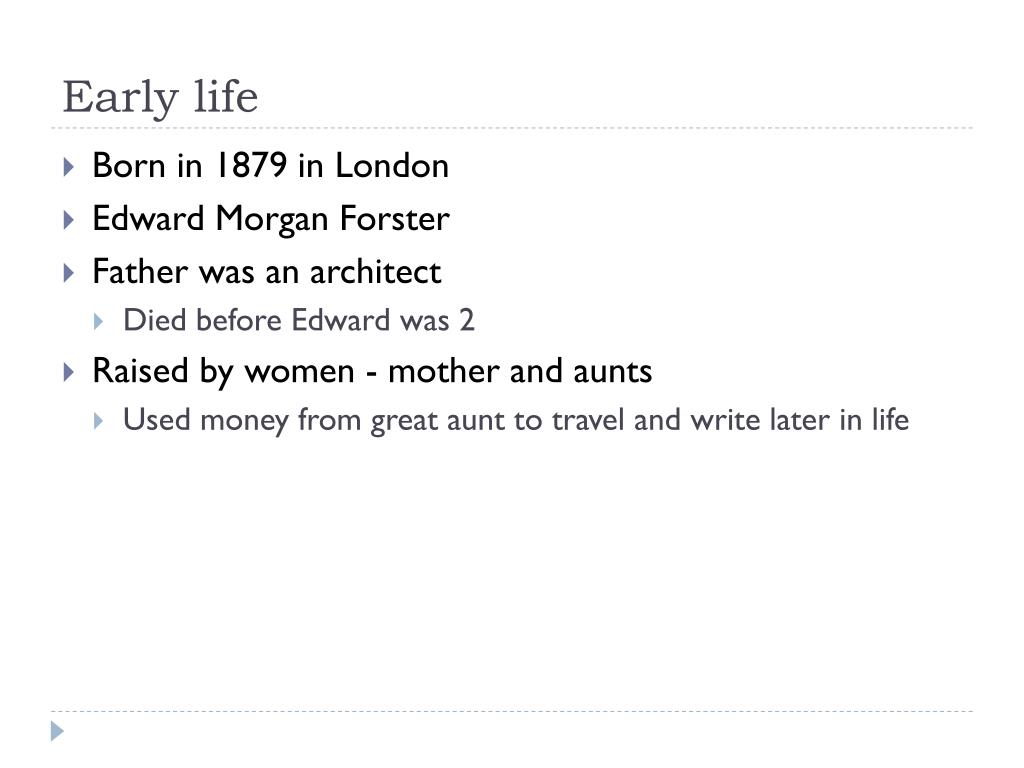Click the word London in first bullet
Viewport: 1024px width, 768px height.
[392, 165]
